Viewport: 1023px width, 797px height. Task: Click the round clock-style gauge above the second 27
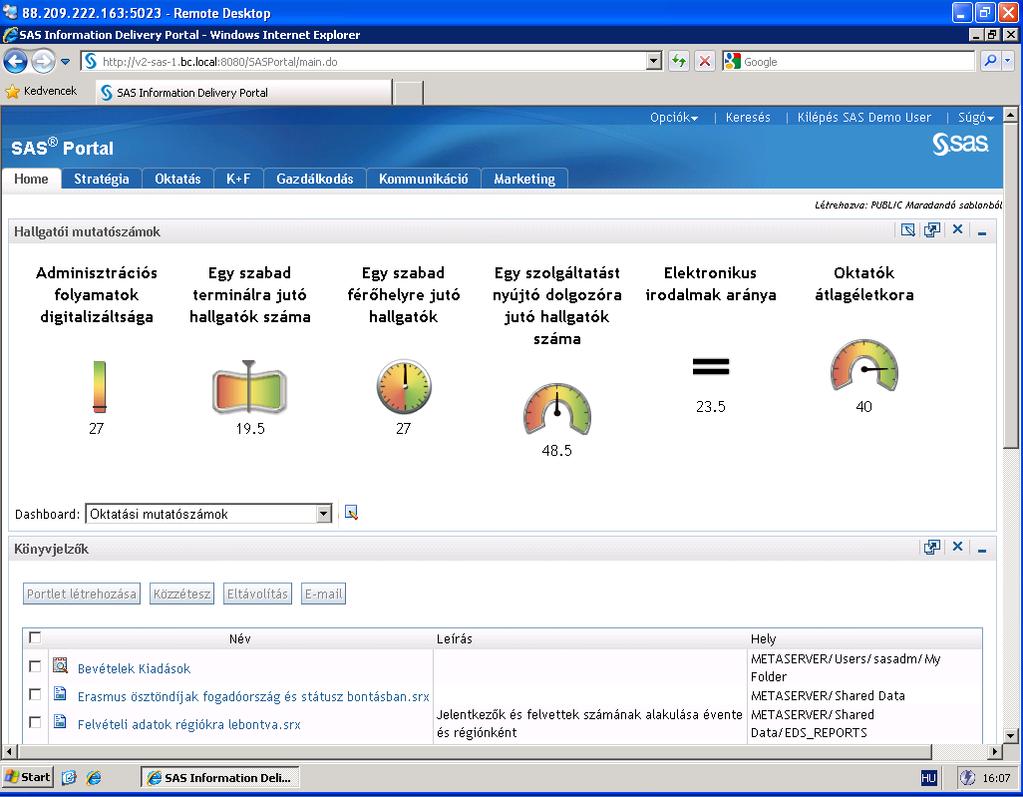tap(404, 386)
